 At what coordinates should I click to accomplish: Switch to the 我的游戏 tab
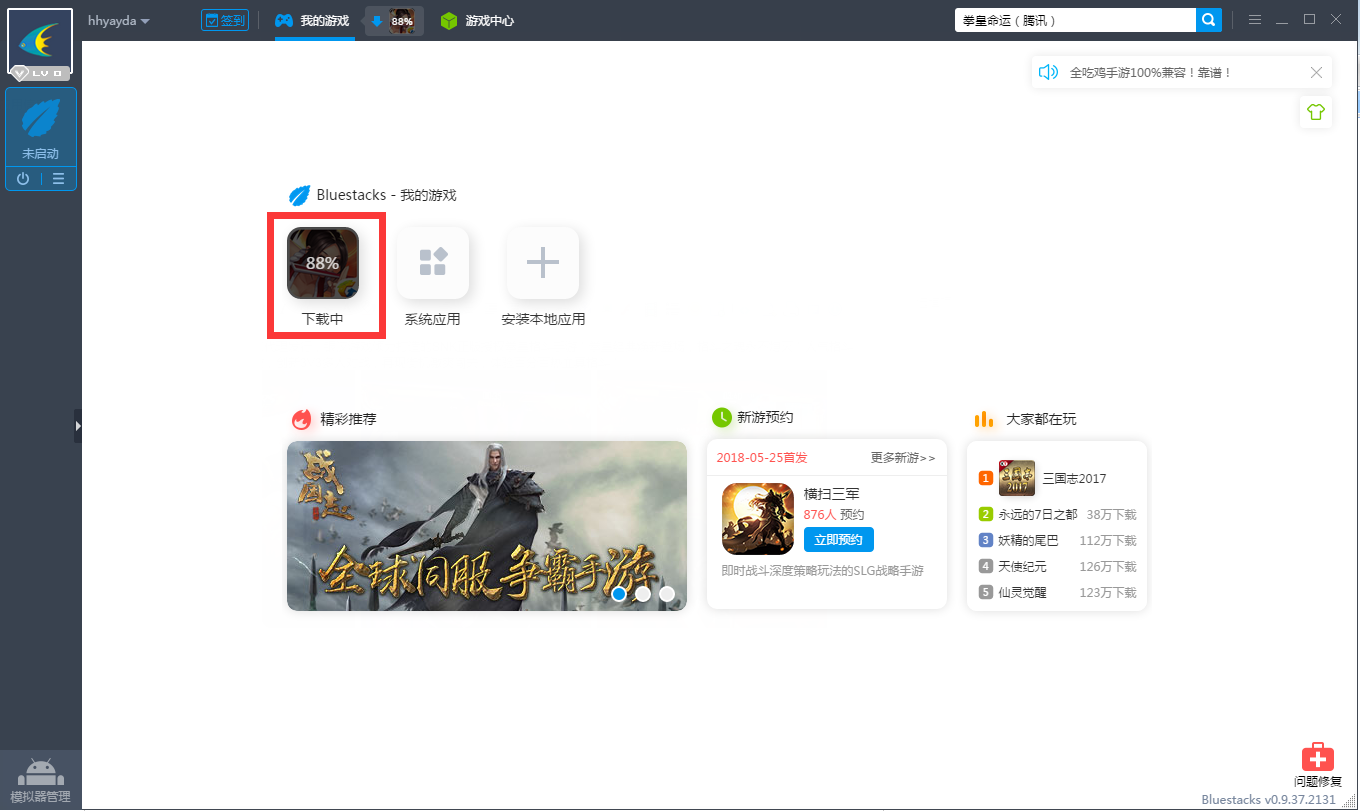click(x=312, y=20)
